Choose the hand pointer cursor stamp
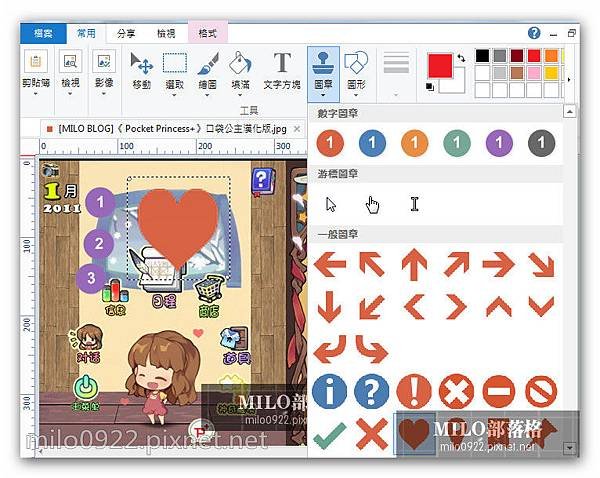 click(x=372, y=205)
